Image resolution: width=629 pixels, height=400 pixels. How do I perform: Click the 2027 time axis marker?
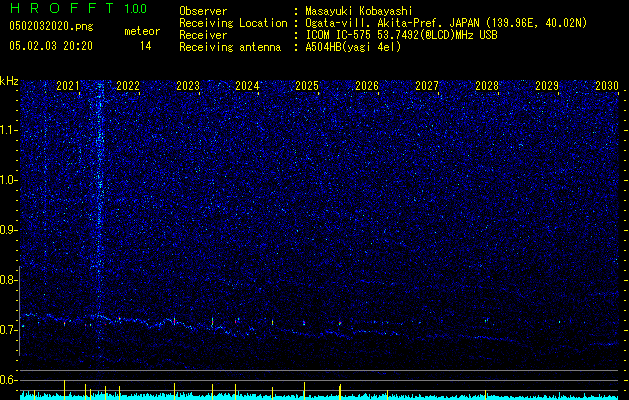[x=427, y=86]
